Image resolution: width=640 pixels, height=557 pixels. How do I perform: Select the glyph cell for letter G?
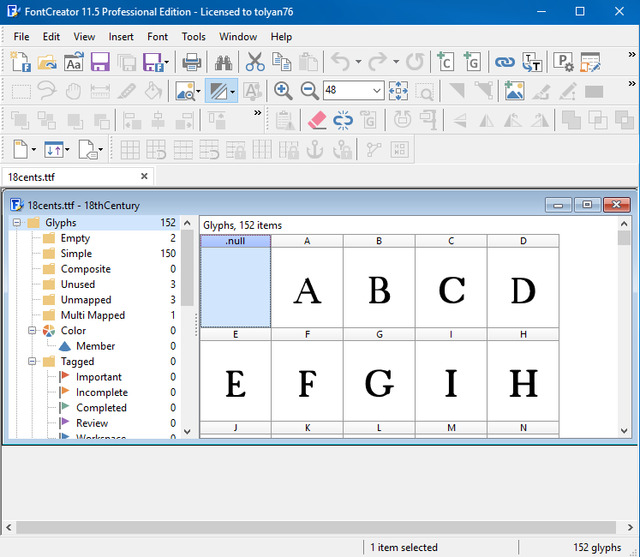click(379, 383)
